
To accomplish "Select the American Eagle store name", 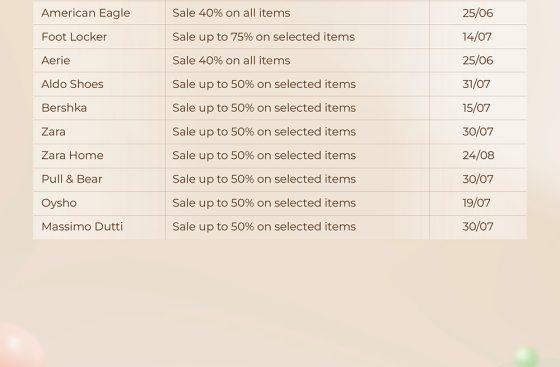I will tap(86, 13).
